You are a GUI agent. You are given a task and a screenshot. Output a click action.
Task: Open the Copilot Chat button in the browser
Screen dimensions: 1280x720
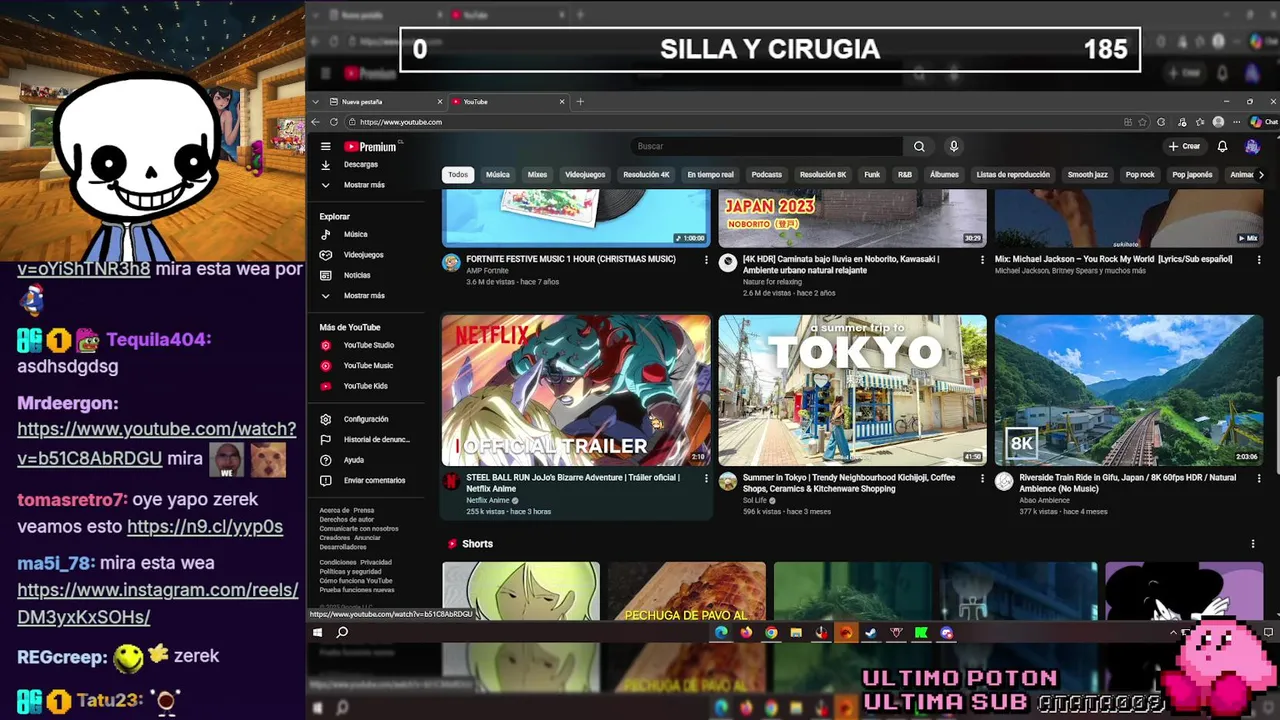[x=1263, y=122]
